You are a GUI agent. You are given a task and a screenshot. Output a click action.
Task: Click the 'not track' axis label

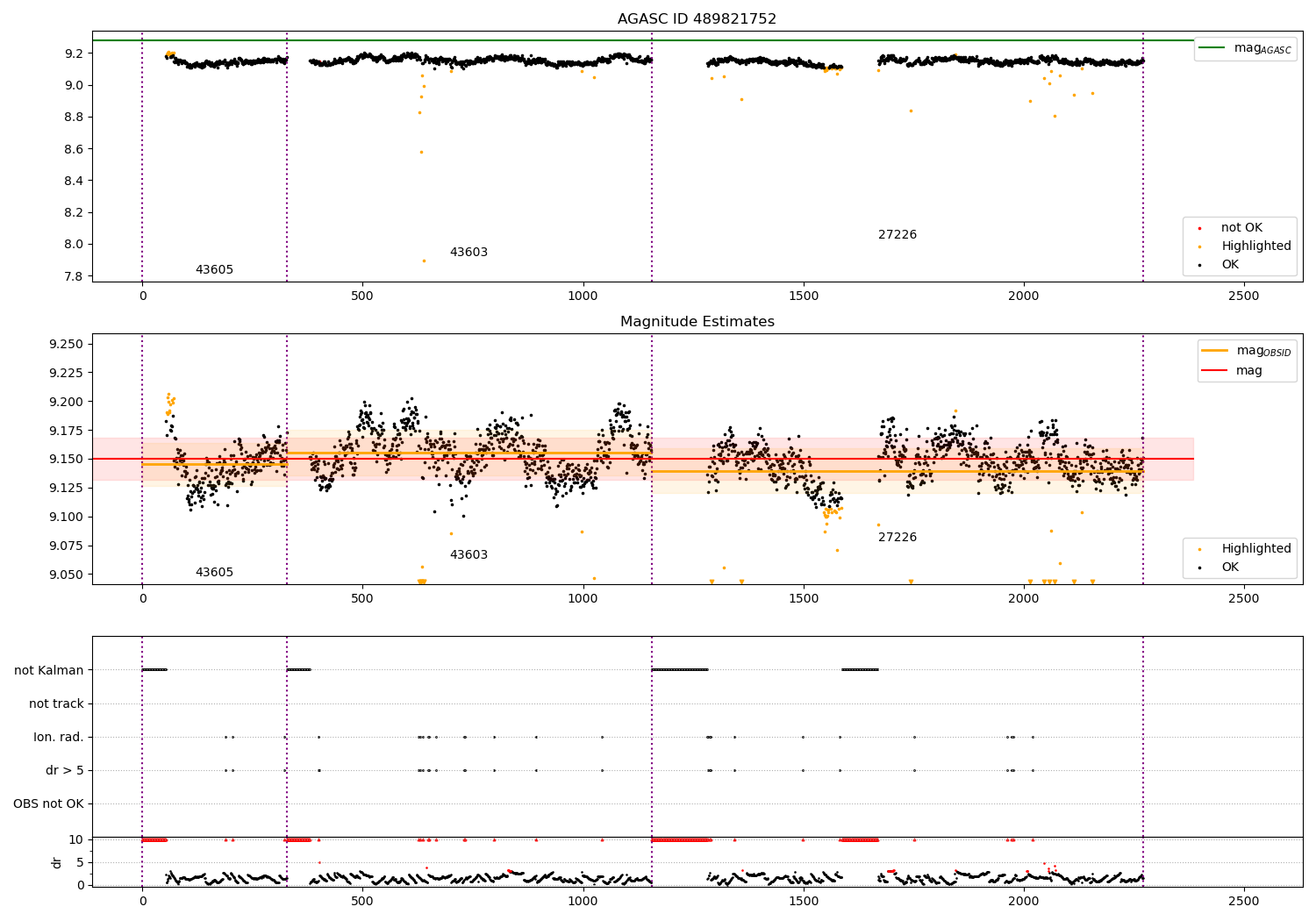coord(56,704)
